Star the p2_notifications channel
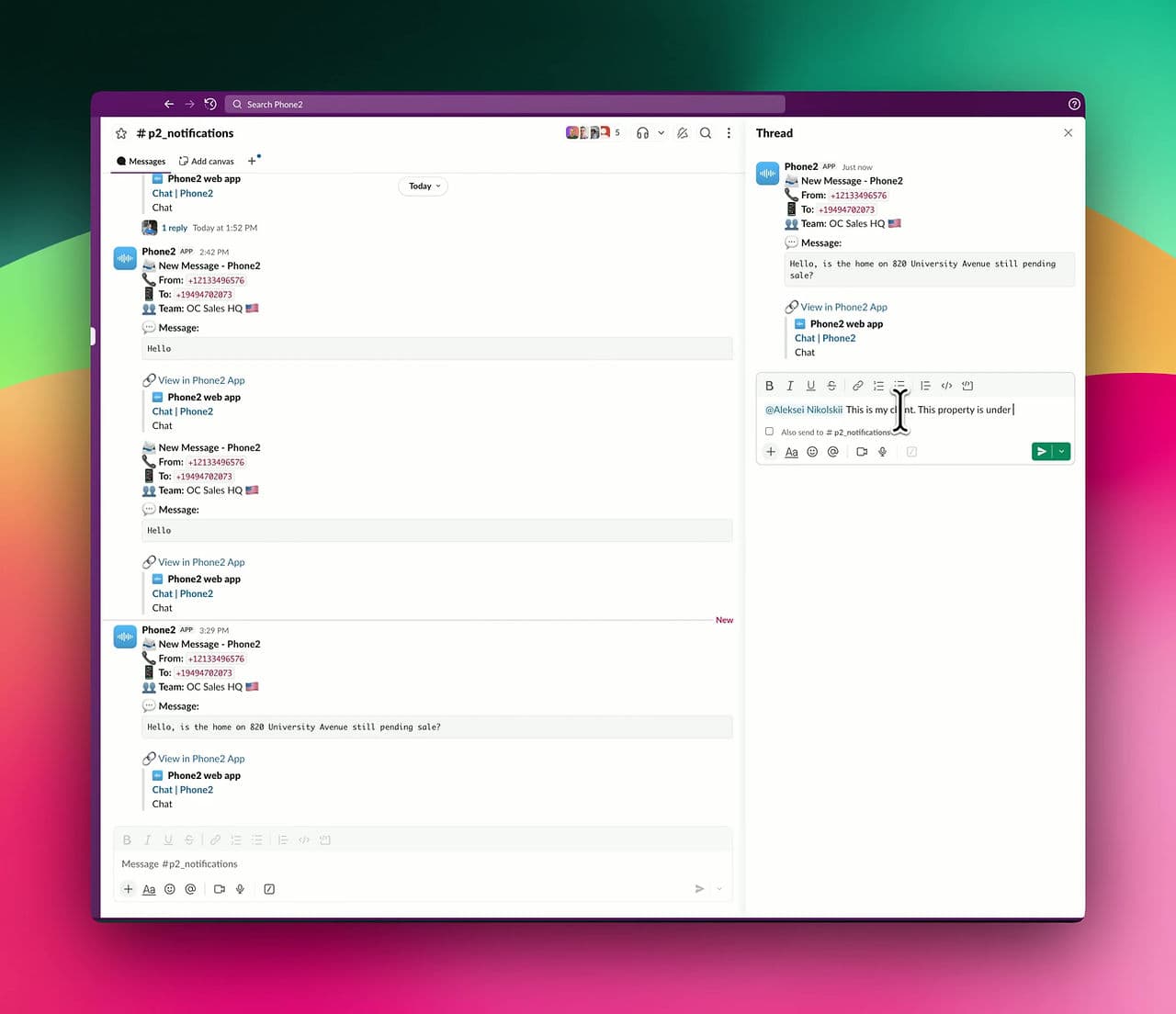This screenshot has height=1014, width=1176. (x=120, y=133)
